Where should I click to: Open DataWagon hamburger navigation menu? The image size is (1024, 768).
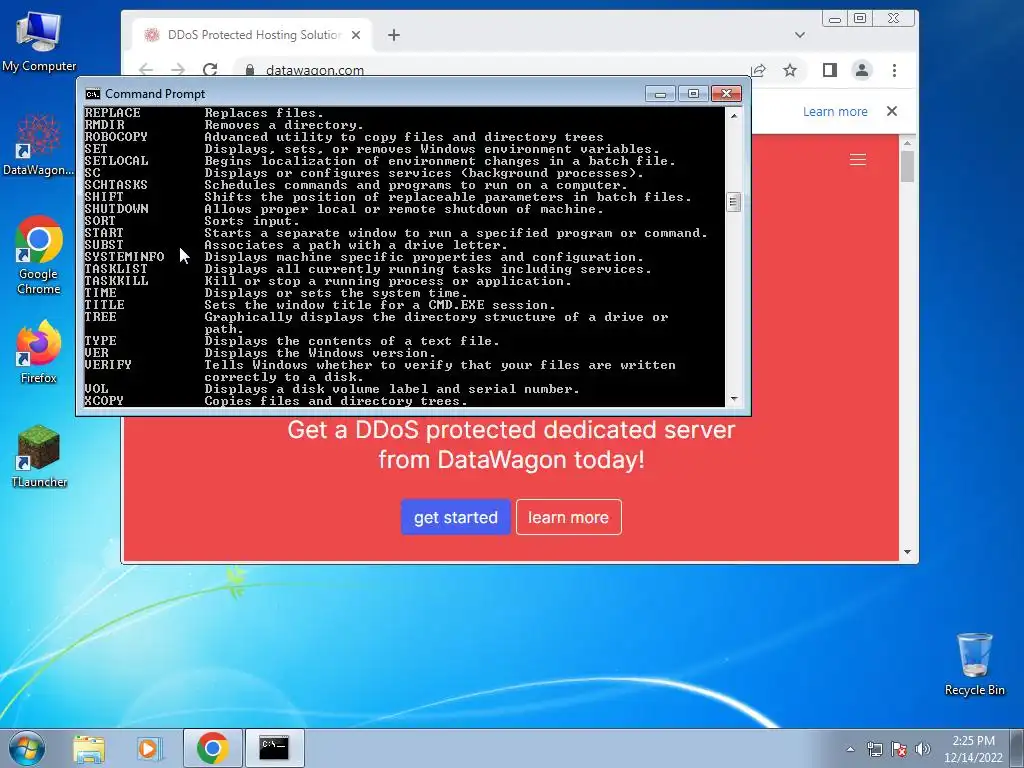click(857, 160)
